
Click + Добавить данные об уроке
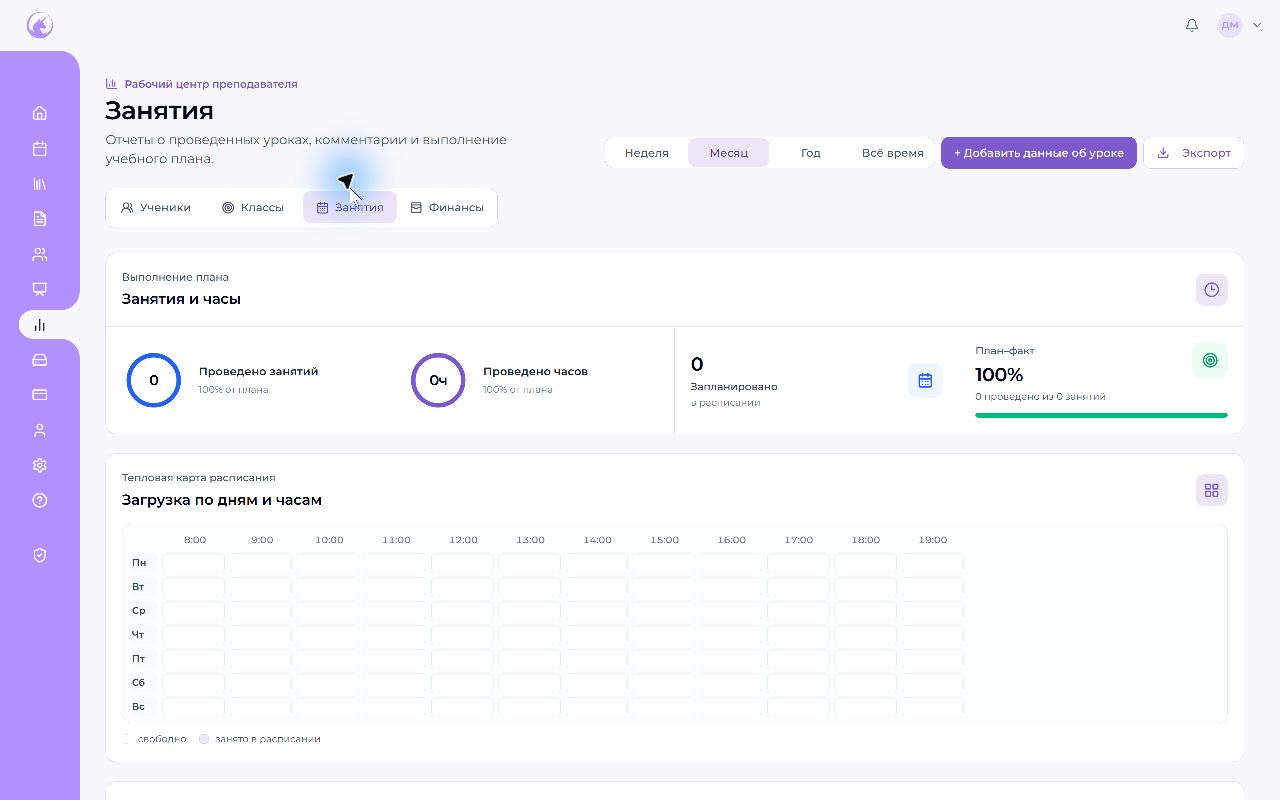click(1039, 153)
